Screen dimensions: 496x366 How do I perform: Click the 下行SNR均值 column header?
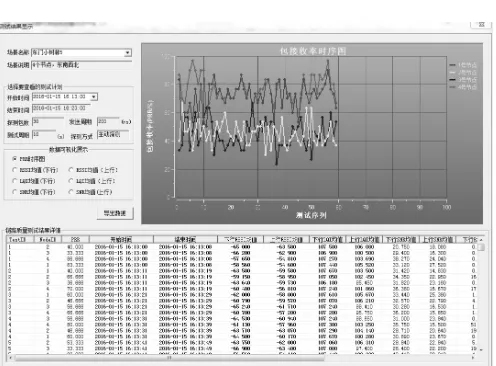pyautogui.click(x=401, y=239)
